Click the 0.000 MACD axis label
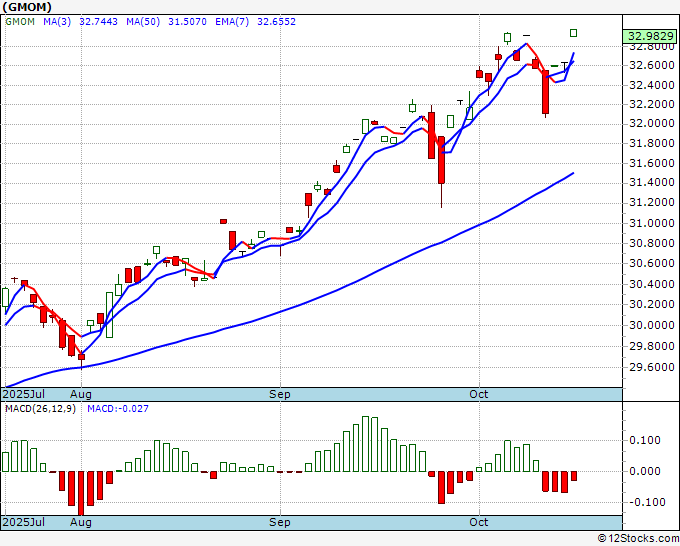Viewport: 680px width, 546px height. tap(644, 471)
